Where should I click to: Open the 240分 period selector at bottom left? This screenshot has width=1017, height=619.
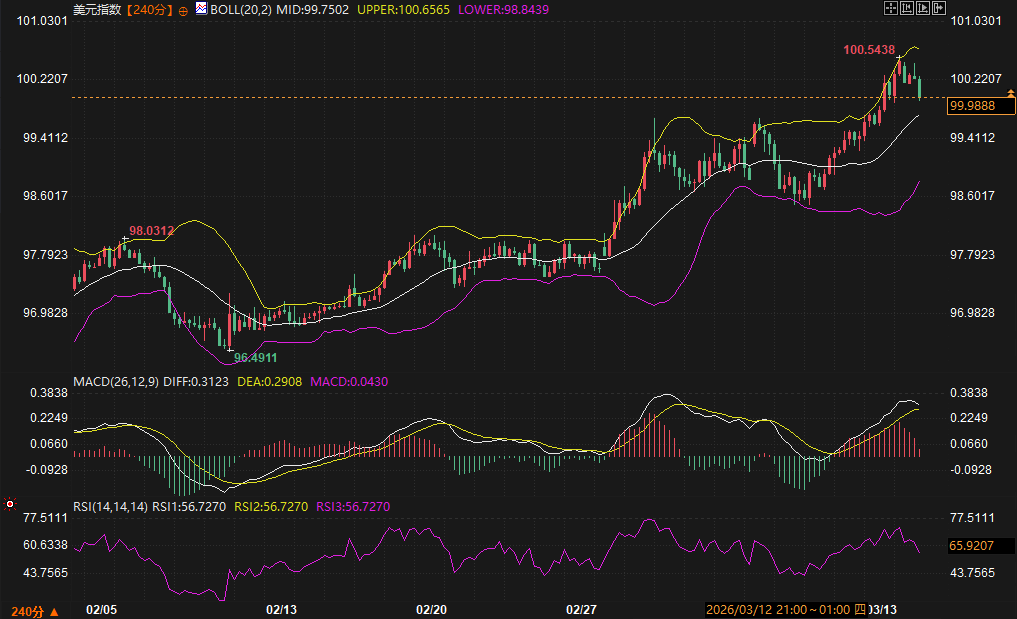coord(34,609)
